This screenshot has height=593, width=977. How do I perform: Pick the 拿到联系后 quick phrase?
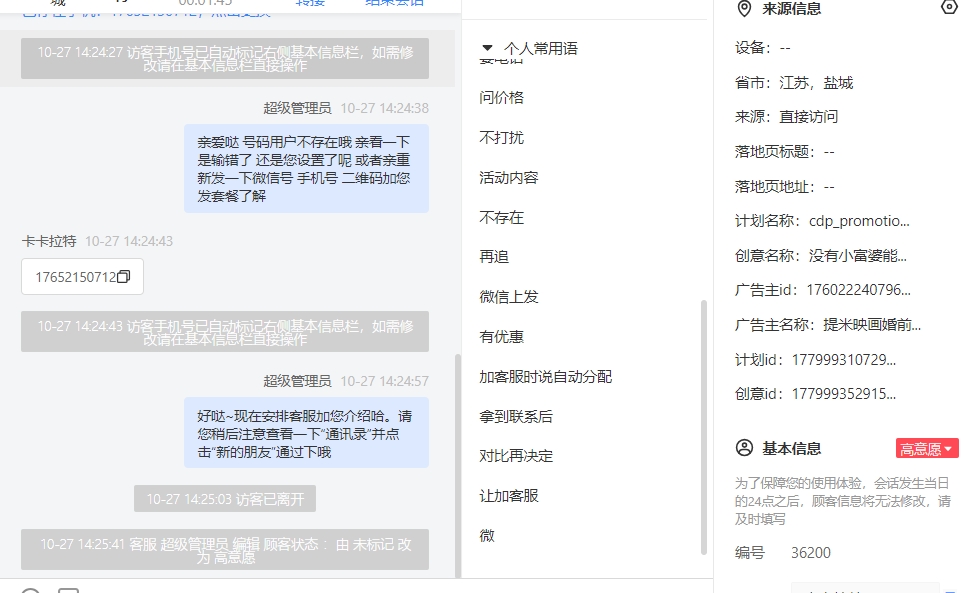516,417
